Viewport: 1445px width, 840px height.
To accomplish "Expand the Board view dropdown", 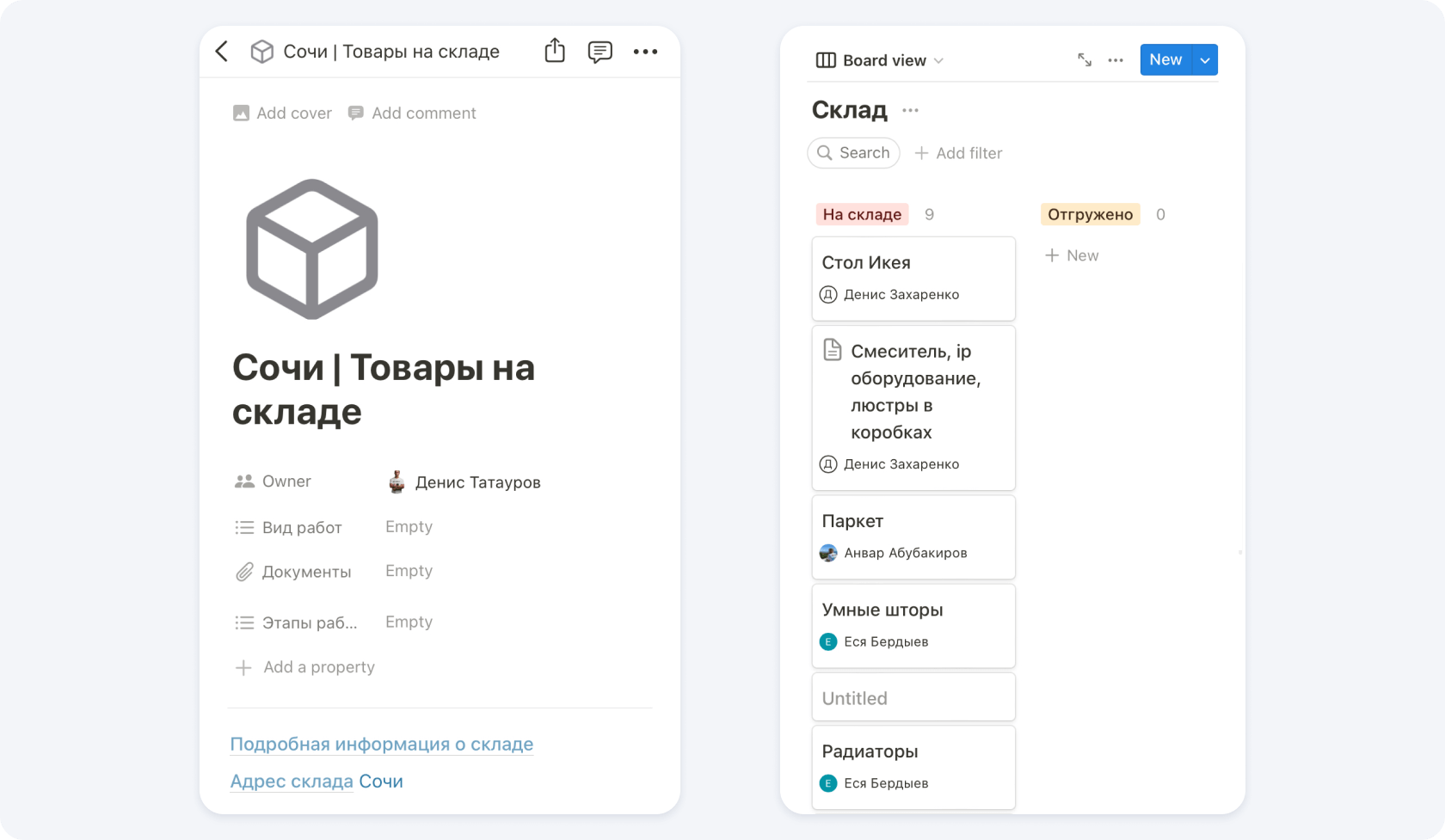I will click(x=879, y=60).
